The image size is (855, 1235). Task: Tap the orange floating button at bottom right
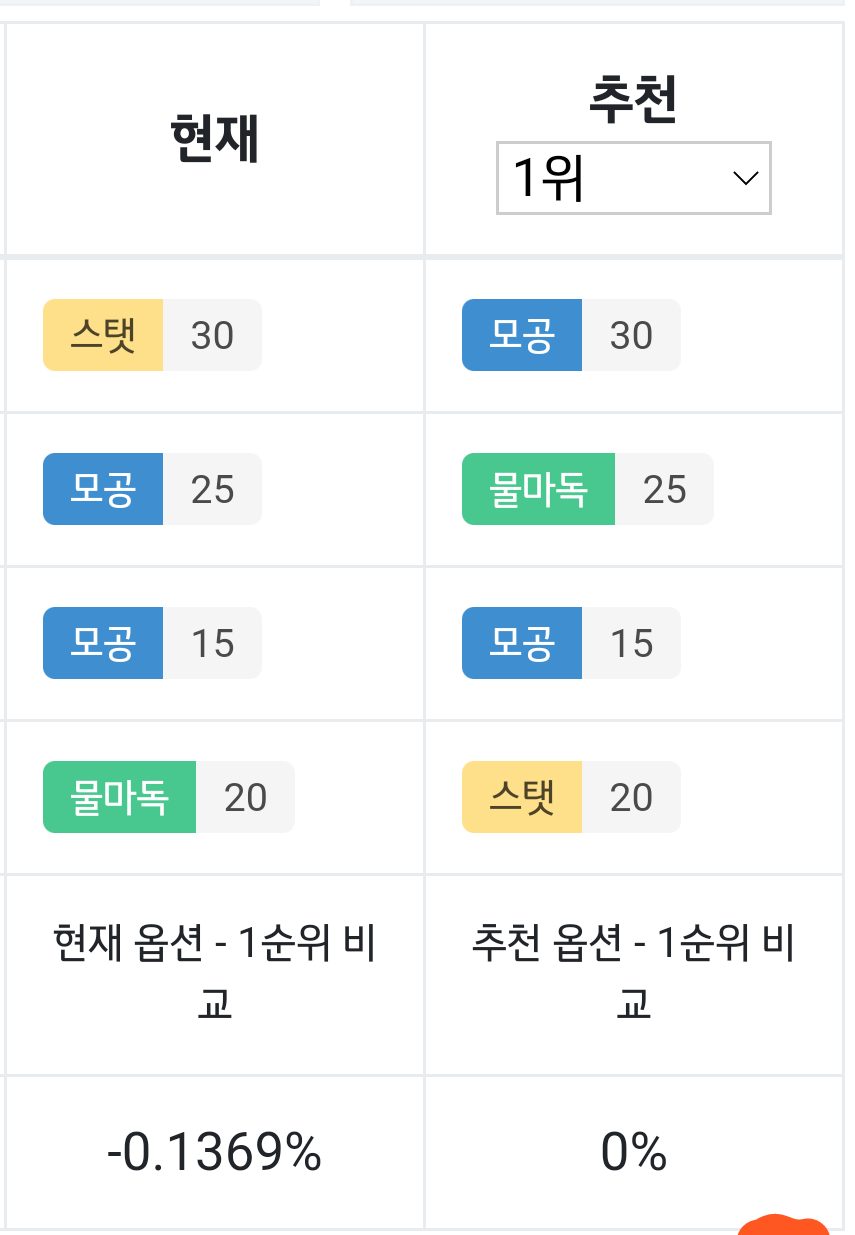(x=784, y=1225)
